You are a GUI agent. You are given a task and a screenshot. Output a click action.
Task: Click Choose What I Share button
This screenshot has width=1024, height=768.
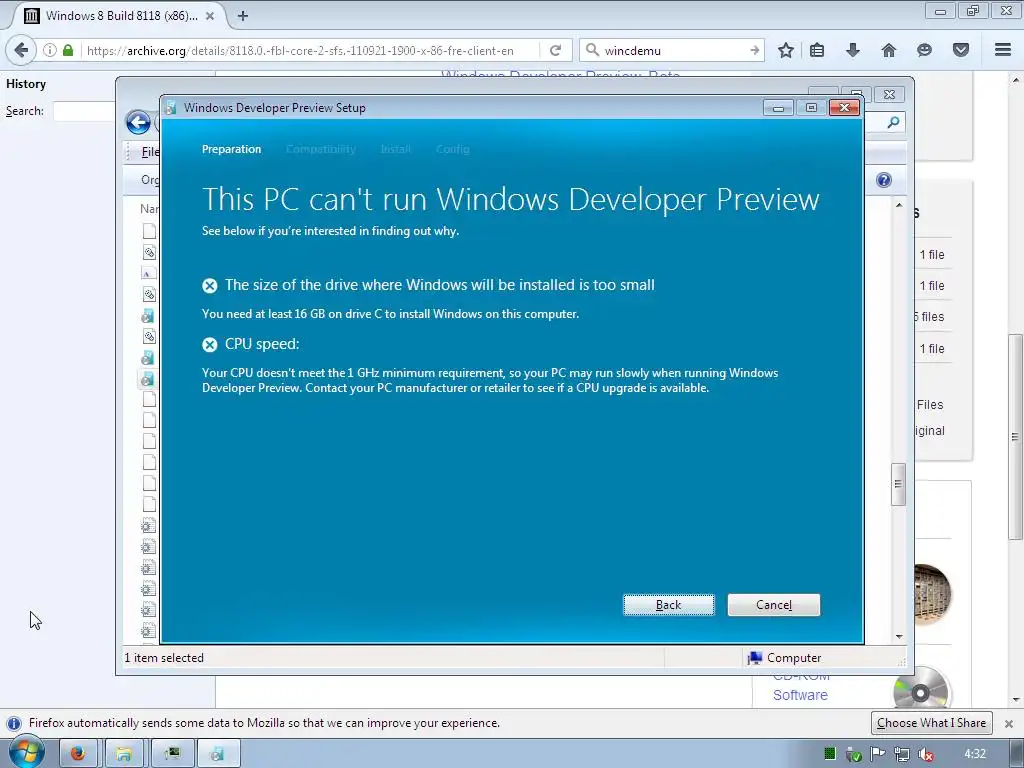click(931, 723)
